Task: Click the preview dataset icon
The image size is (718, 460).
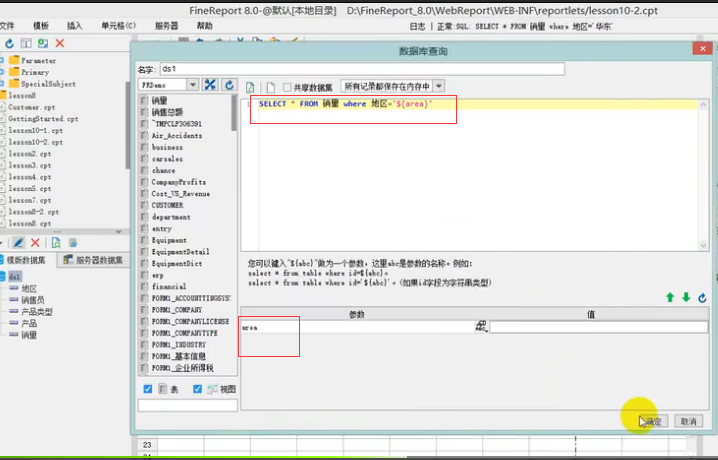Action: [56, 243]
